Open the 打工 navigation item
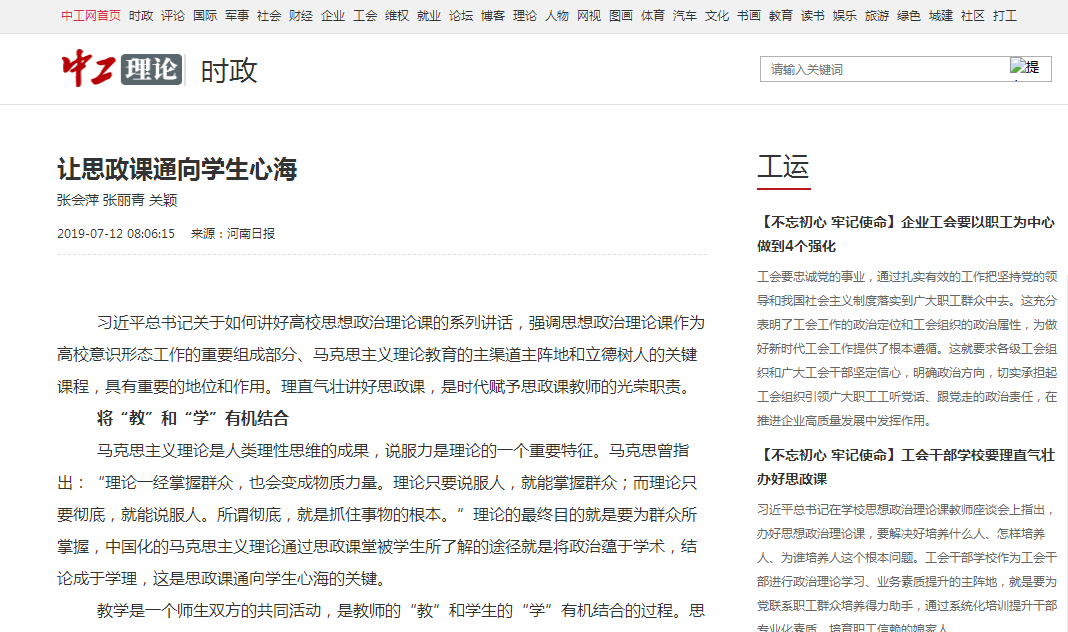The width and height of the screenshot is (1068, 632). click(1005, 16)
